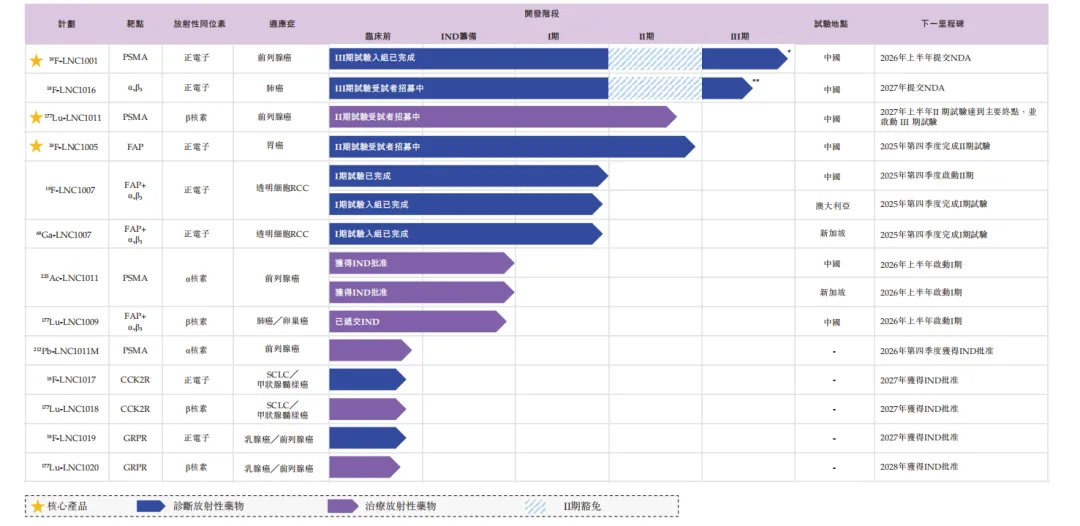Click the 核心產品 star in the legend
This screenshot has height=526, width=1080.
(x=38, y=506)
